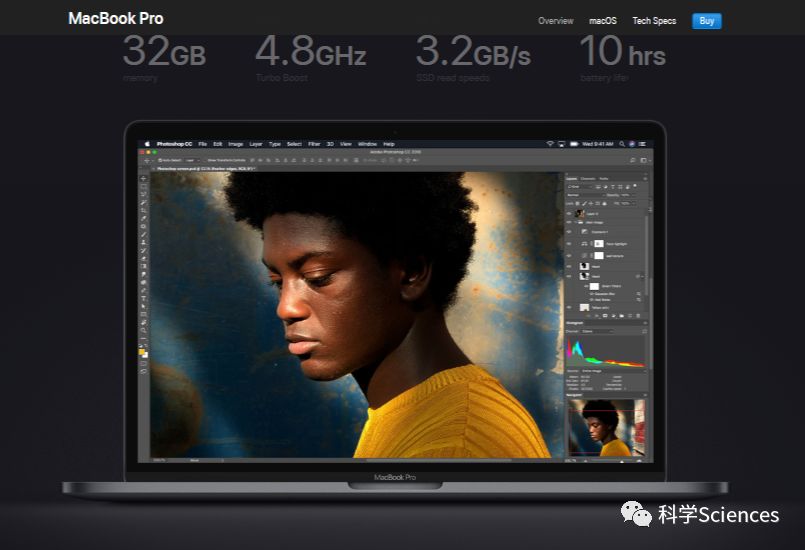Select the Horizontal Type tool
The image size is (805, 550).
coord(143,298)
